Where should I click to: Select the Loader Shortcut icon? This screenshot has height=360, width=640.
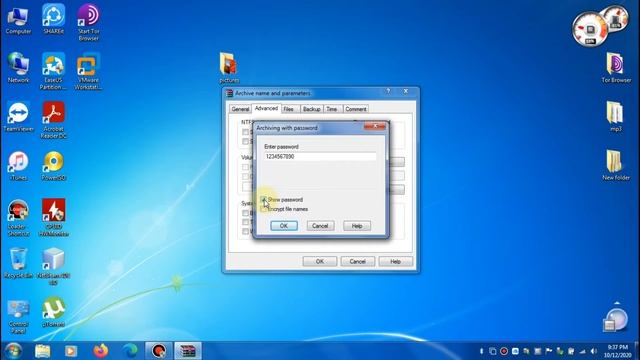point(18,218)
